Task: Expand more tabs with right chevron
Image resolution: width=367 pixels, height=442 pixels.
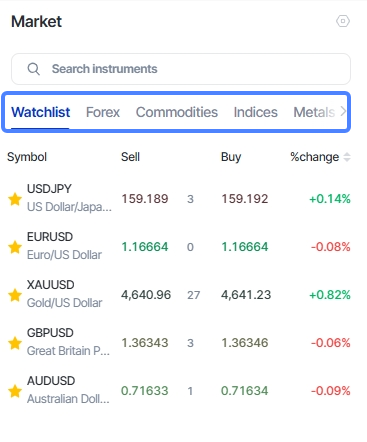Action: pyautogui.click(x=343, y=111)
